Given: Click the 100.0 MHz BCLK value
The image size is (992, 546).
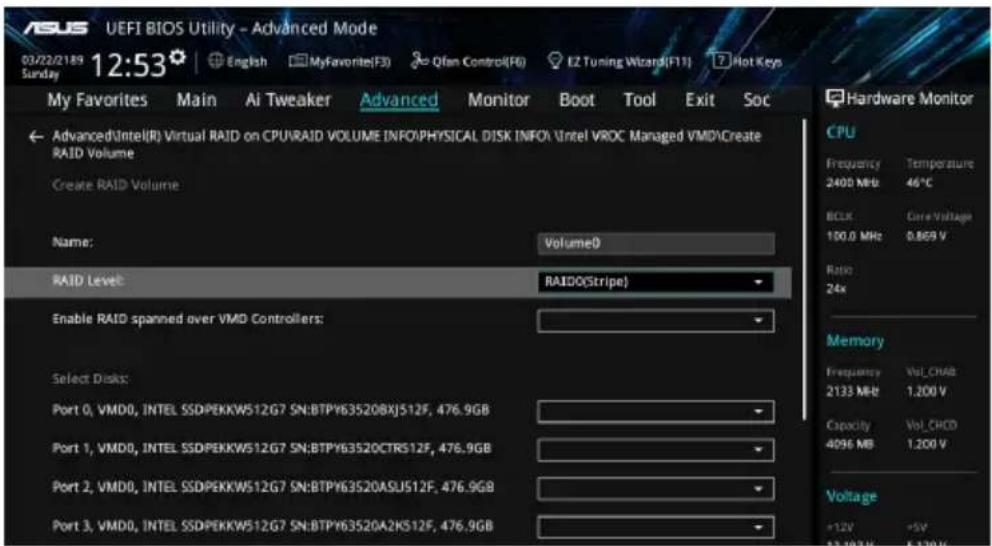Looking at the screenshot, I should point(854,237).
